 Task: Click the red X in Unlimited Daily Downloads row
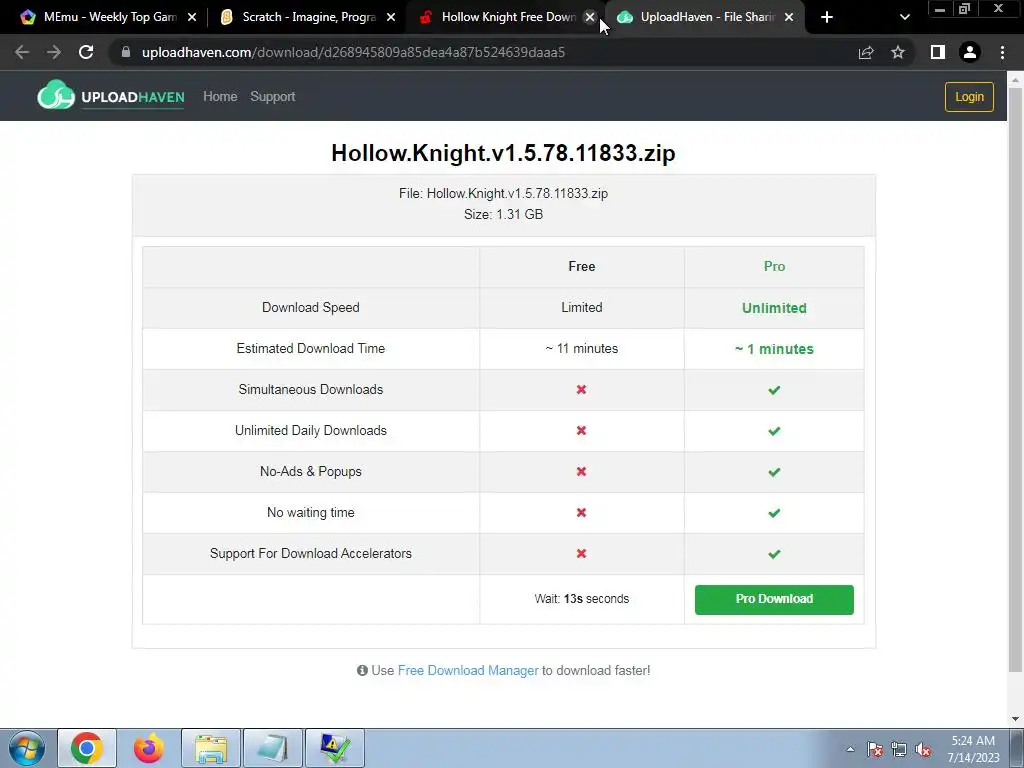point(581,430)
